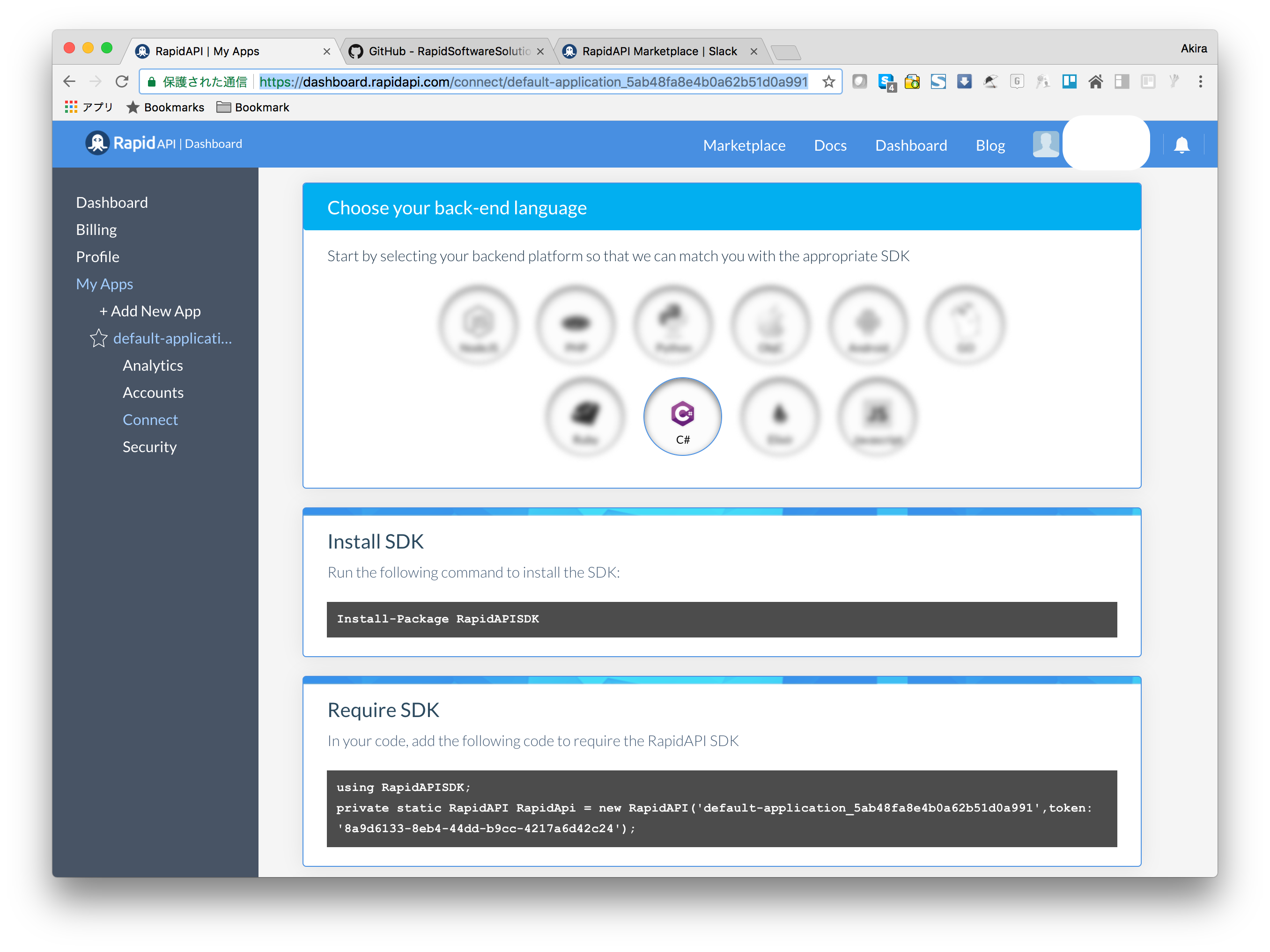1270x952 pixels.
Task: Open Accounts under default-application
Action: (x=153, y=393)
